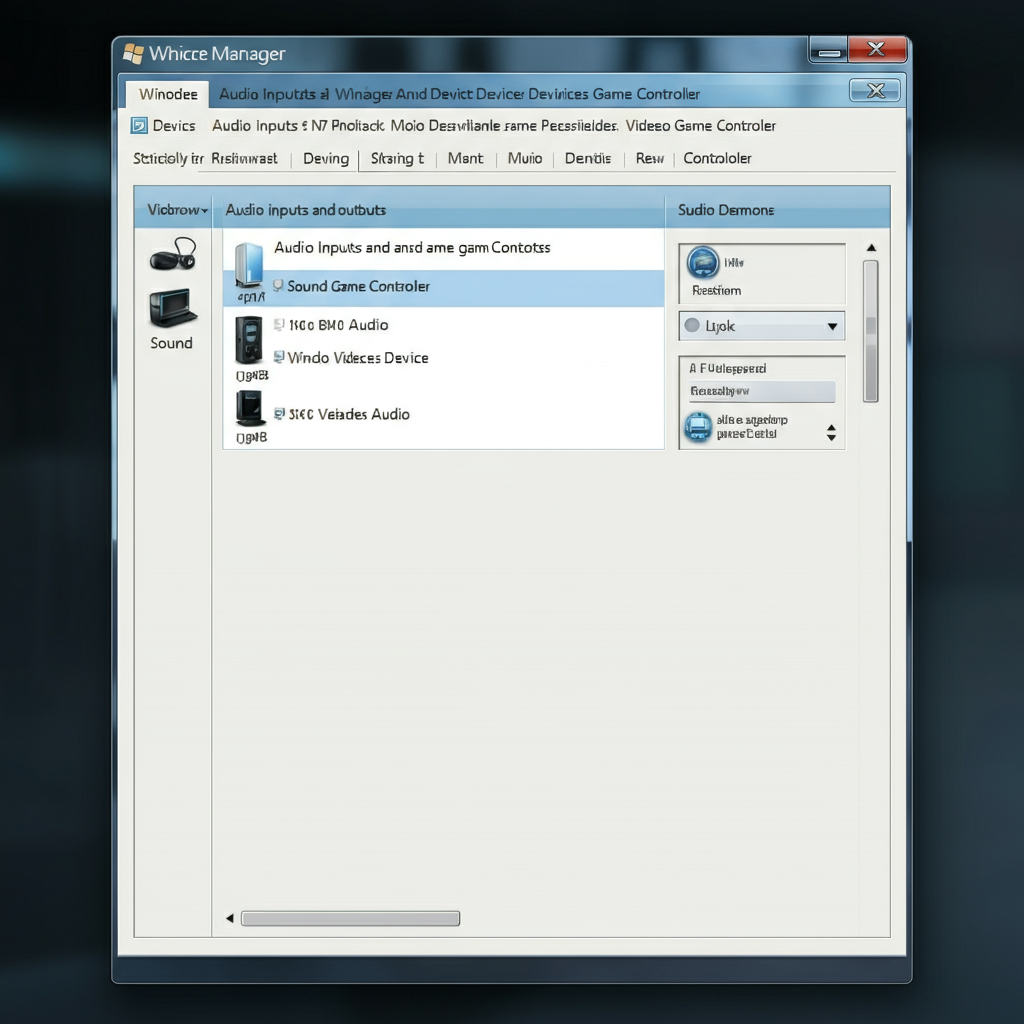Screen dimensions: 1024x1024
Task: Open the Deving menu
Action: click(x=325, y=158)
